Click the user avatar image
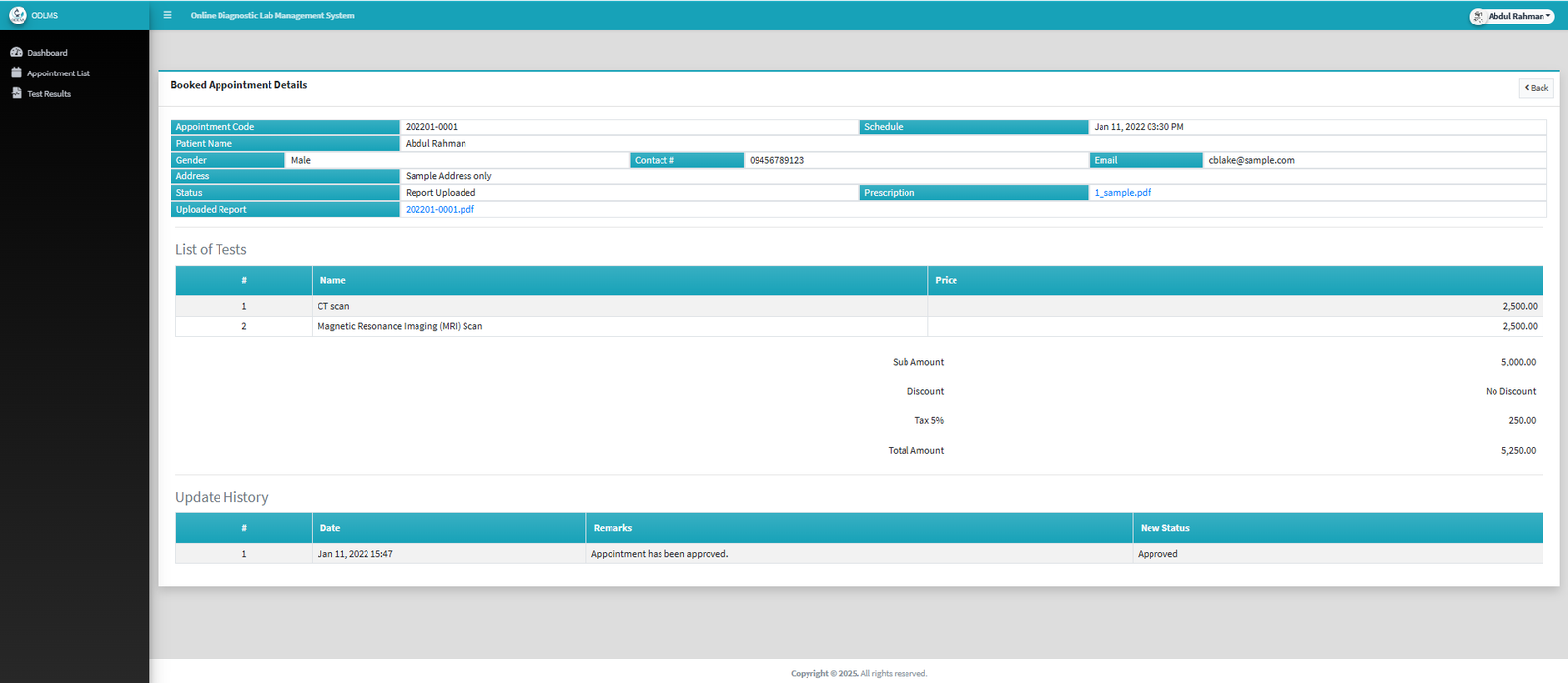This screenshot has height=683, width=1568. 1478,17
